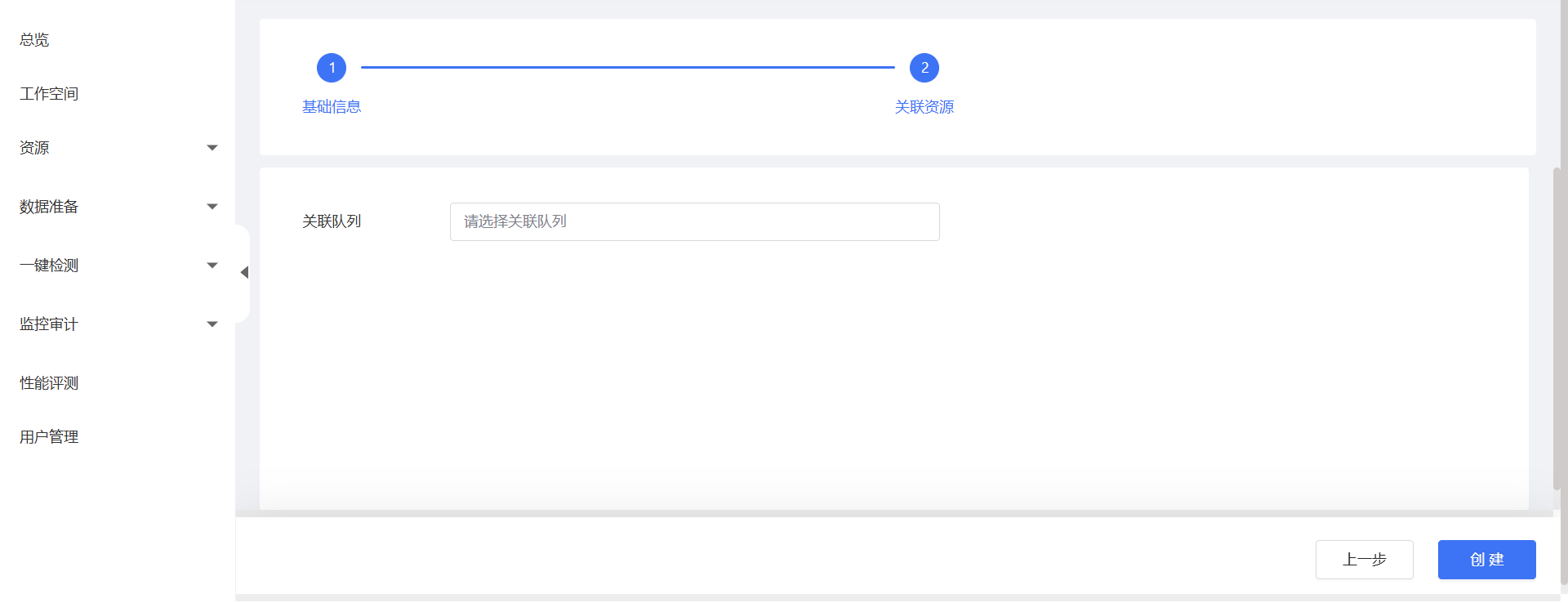Image resolution: width=1568 pixels, height=603 pixels.
Task: Go to 工作空间 in the sidebar
Action: coord(49,94)
